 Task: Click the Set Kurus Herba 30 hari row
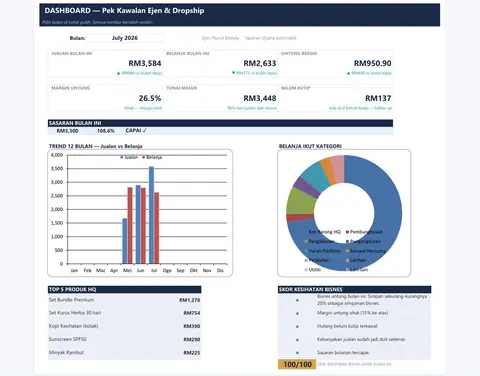point(124,313)
